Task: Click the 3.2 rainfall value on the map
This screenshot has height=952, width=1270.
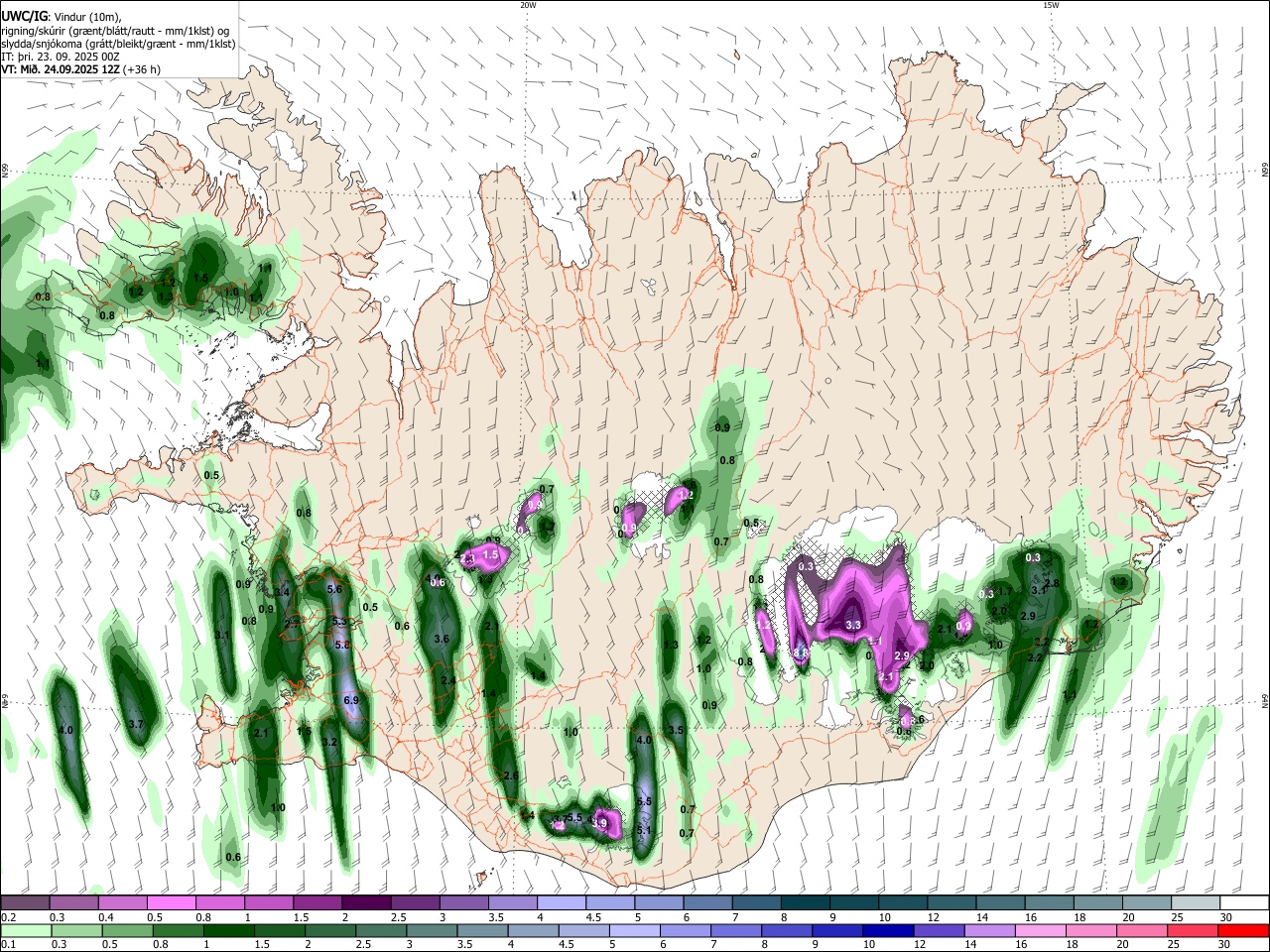Action: (329, 742)
